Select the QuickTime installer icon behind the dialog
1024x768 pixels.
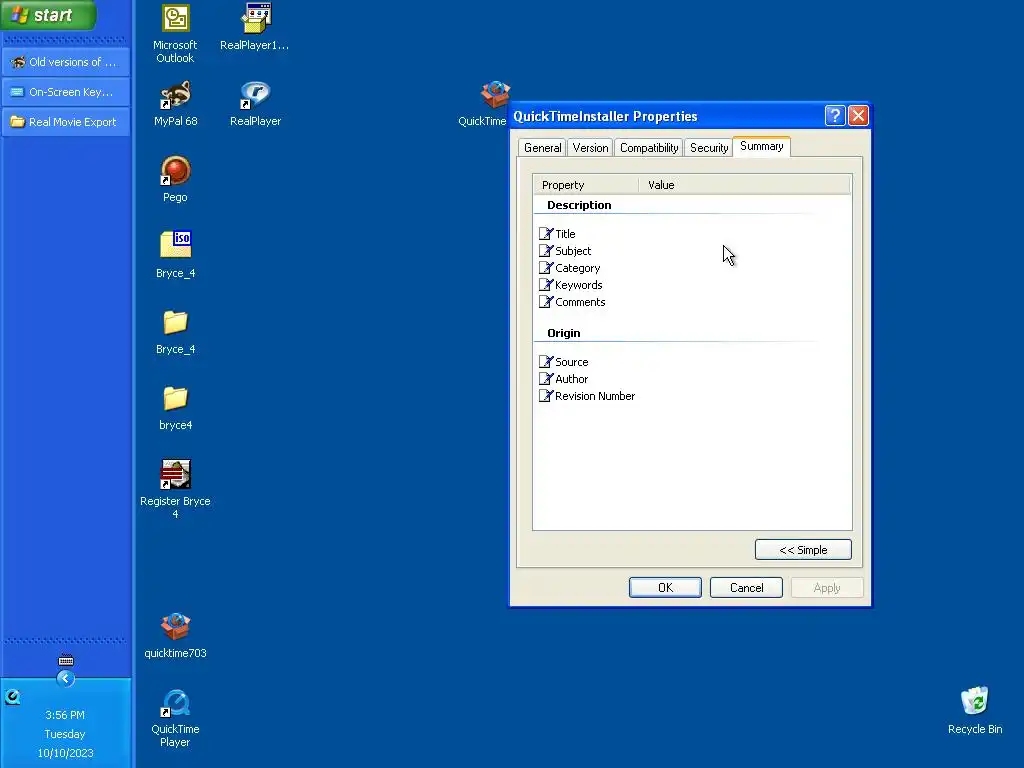pyautogui.click(x=495, y=95)
